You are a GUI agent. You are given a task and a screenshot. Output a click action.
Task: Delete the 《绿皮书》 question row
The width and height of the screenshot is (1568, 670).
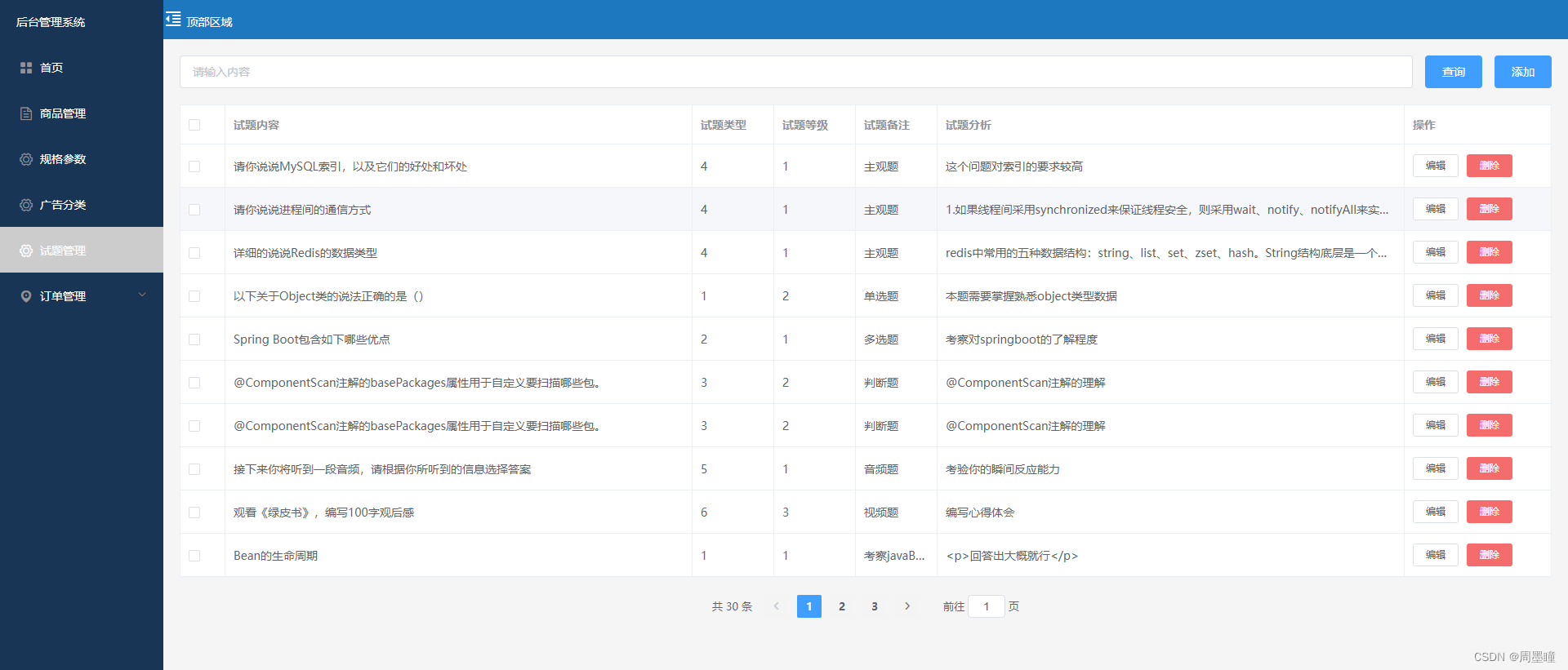coord(1490,512)
